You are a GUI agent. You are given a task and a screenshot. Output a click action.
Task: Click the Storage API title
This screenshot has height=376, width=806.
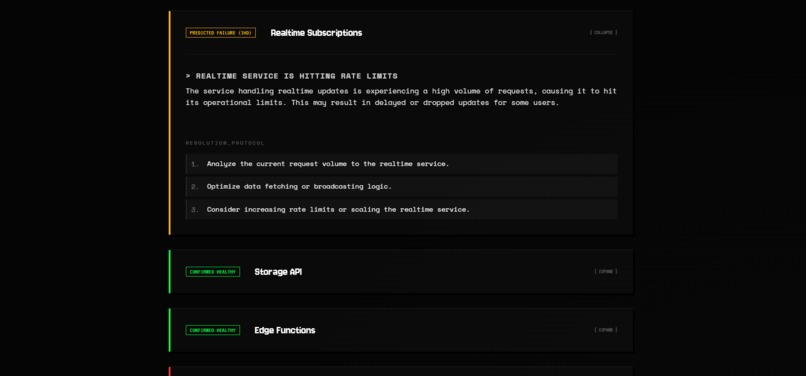pyautogui.click(x=278, y=272)
